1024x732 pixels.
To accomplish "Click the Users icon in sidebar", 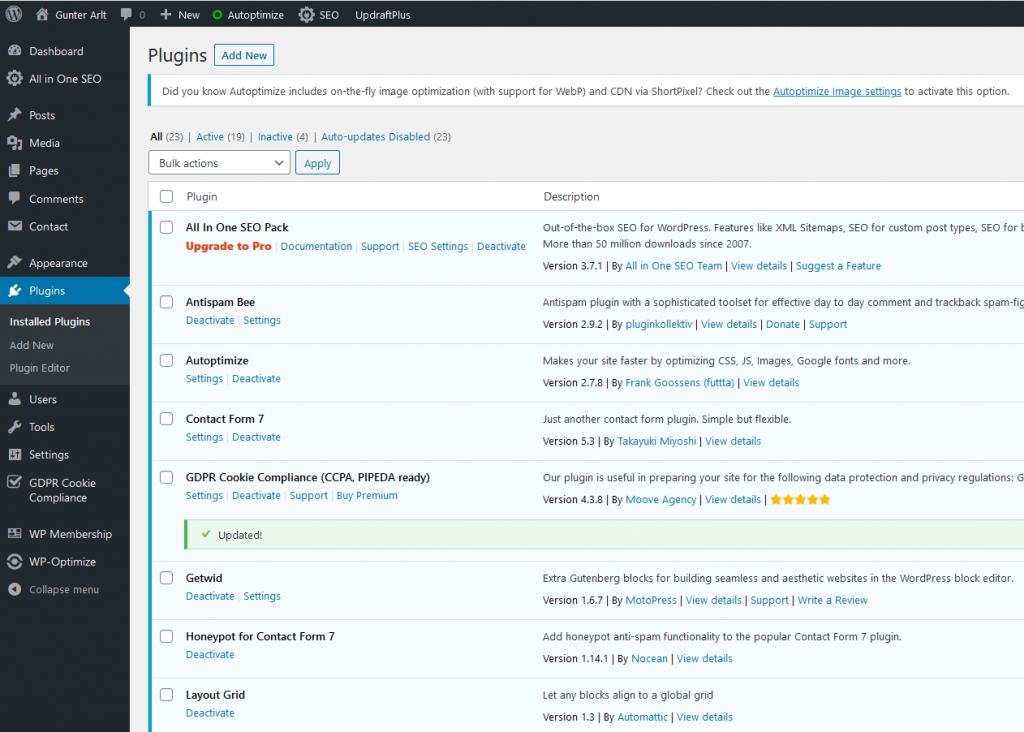I will 14,399.
